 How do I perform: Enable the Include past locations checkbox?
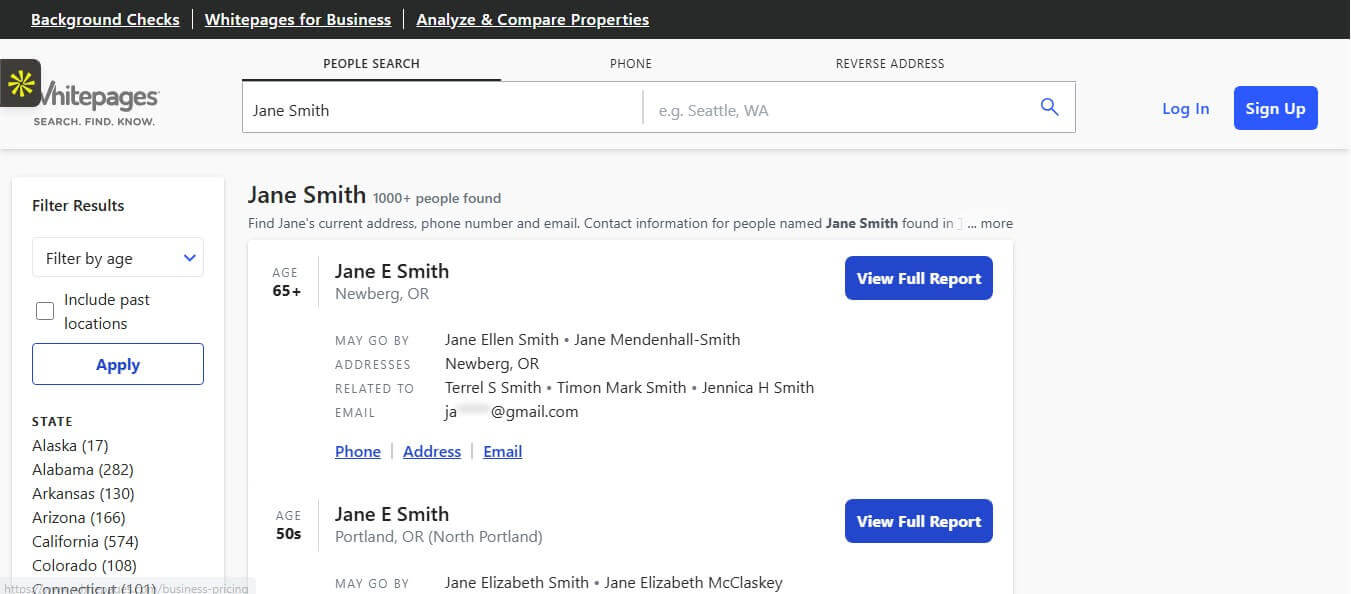pyautogui.click(x=44, y=311)
